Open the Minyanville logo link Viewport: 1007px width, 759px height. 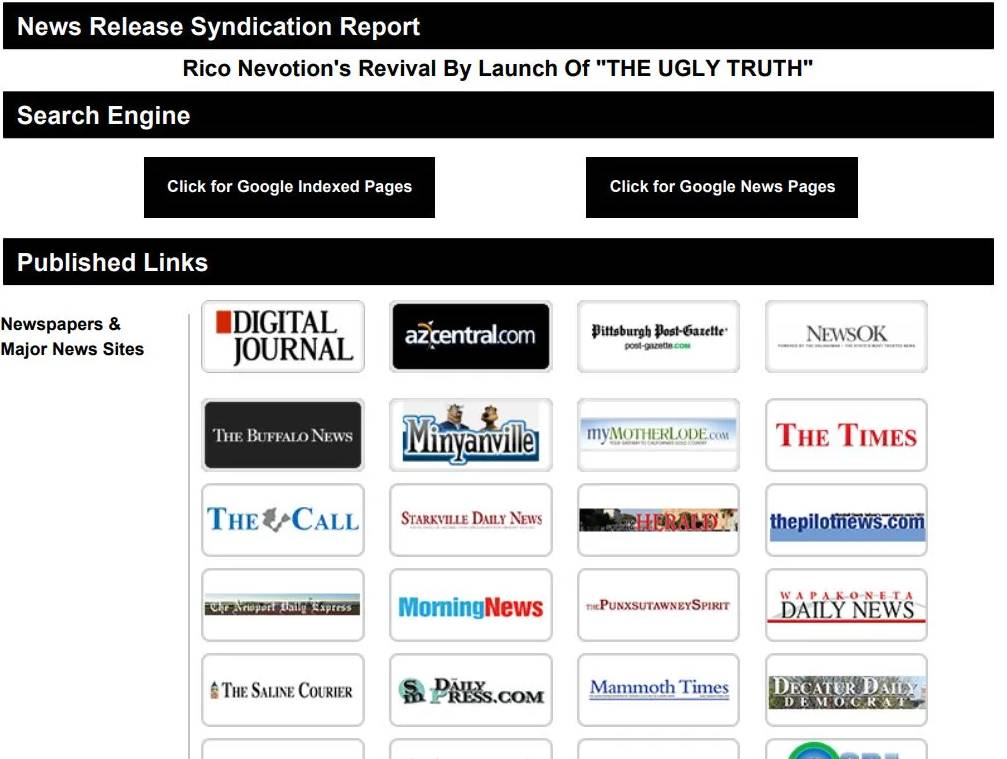[470, 435]
